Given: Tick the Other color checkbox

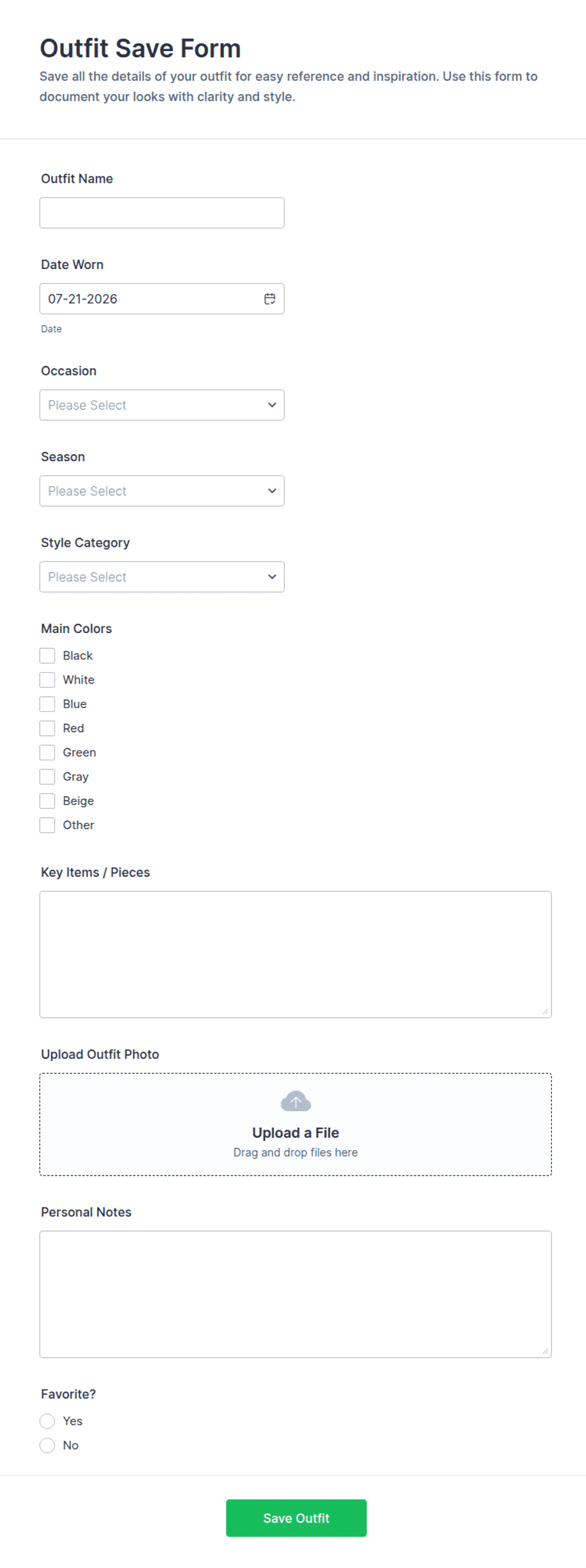Looking at the screenshot, I should [x=47, y=825].
